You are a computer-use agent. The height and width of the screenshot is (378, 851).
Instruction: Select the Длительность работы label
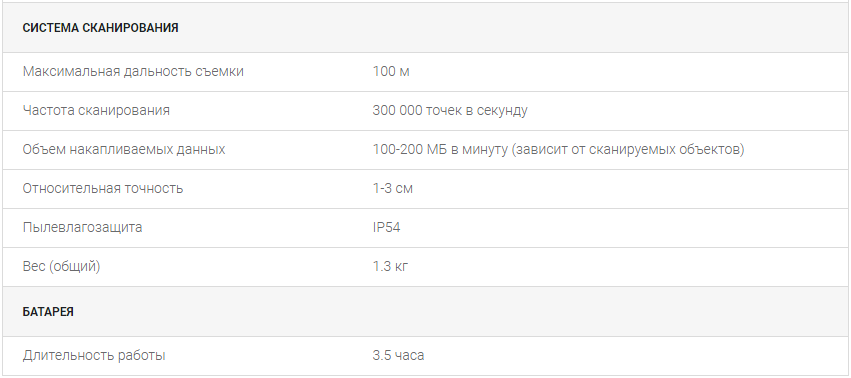point(94,356)
